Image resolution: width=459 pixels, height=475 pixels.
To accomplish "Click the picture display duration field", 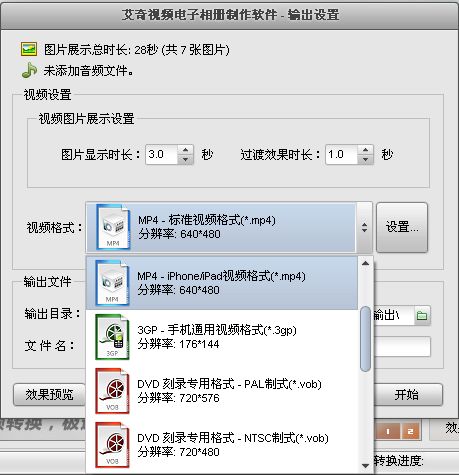I will 162,155.
